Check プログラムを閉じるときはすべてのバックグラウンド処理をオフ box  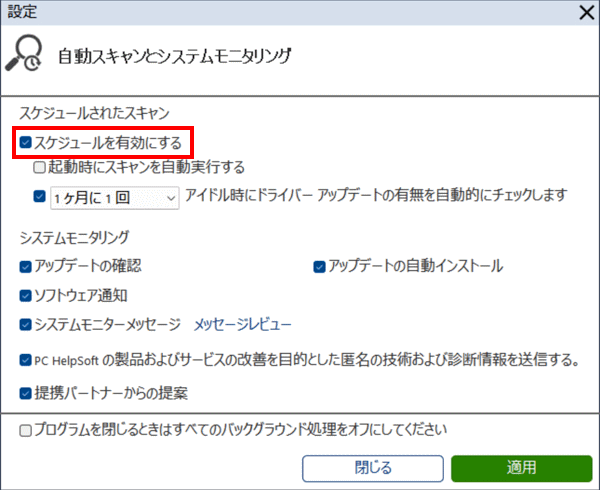[x=26, y=431]
